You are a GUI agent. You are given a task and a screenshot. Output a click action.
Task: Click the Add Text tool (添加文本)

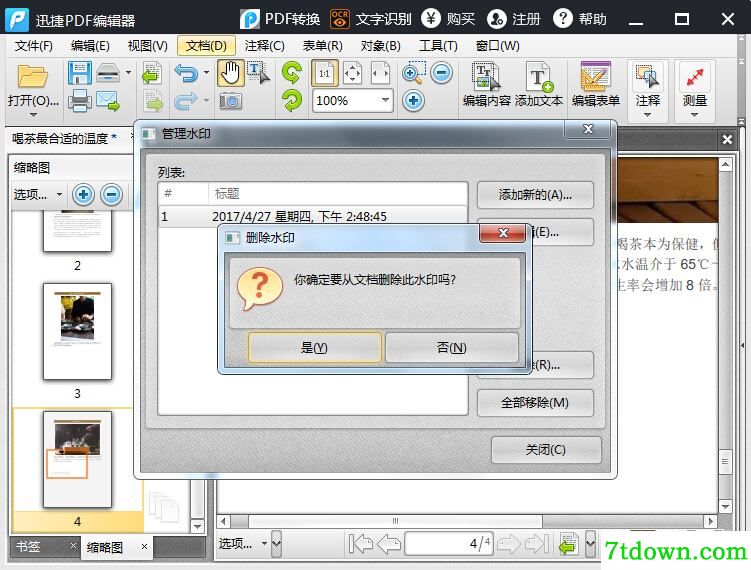(x=539, y=84)
